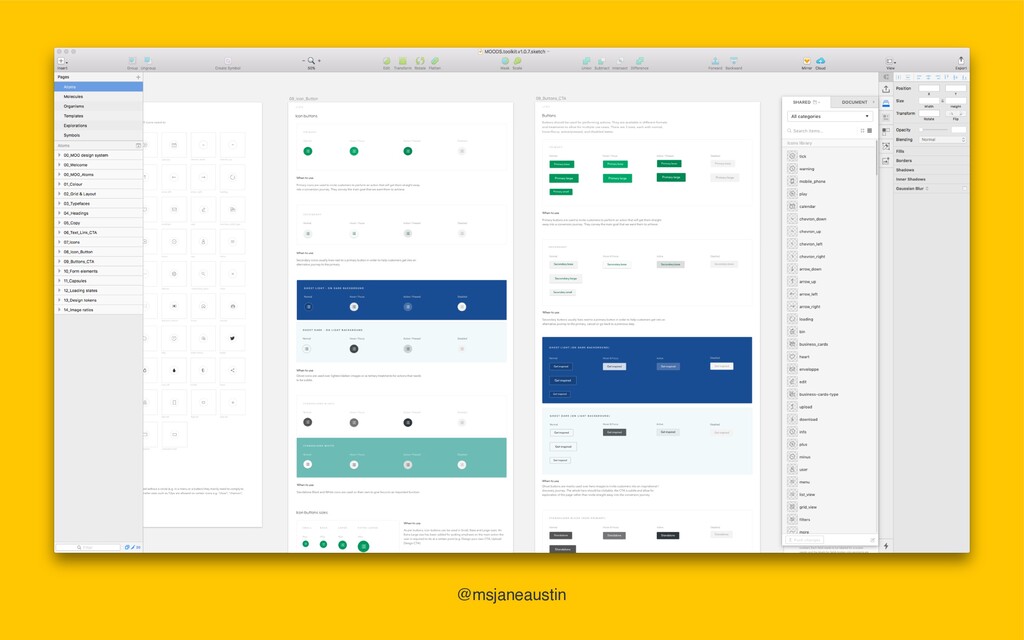Click the Subtract boolean icon

[x=601, y=62]
